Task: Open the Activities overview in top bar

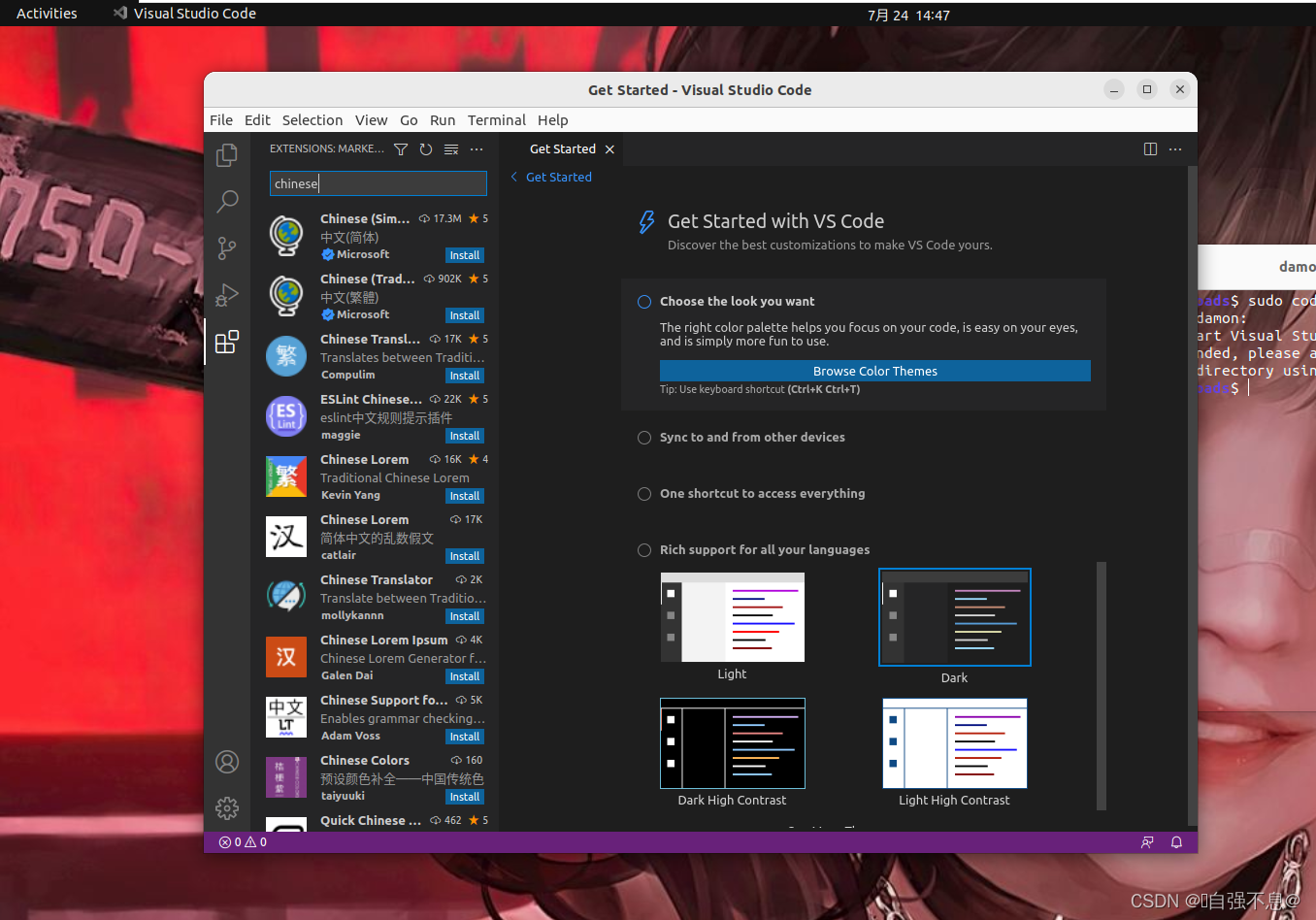Action: pos(47,14)
